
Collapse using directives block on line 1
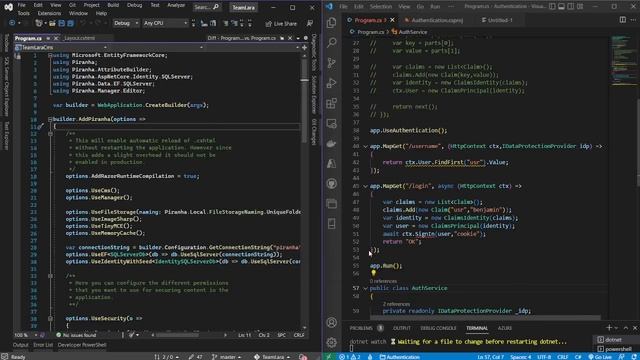pyautogui.click(x=50, y=55)
